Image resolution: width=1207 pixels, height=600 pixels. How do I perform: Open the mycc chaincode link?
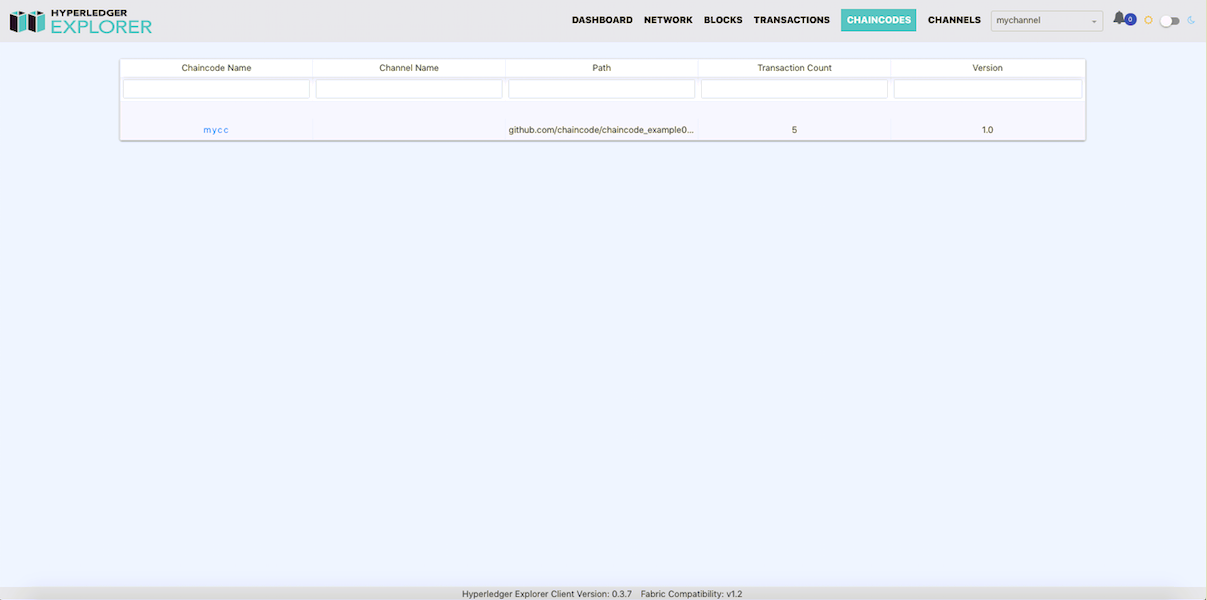click(216, 130)
